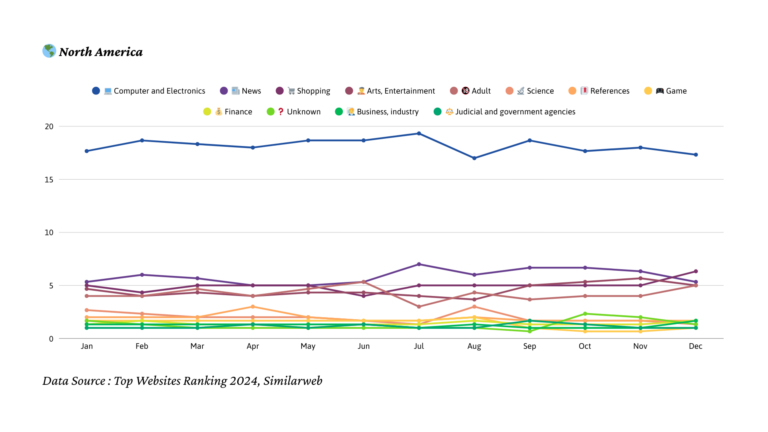This screenshot has width=768, height=432.
Task: Click the Science chart icon in the legend
Action: (x=519, y=91)
